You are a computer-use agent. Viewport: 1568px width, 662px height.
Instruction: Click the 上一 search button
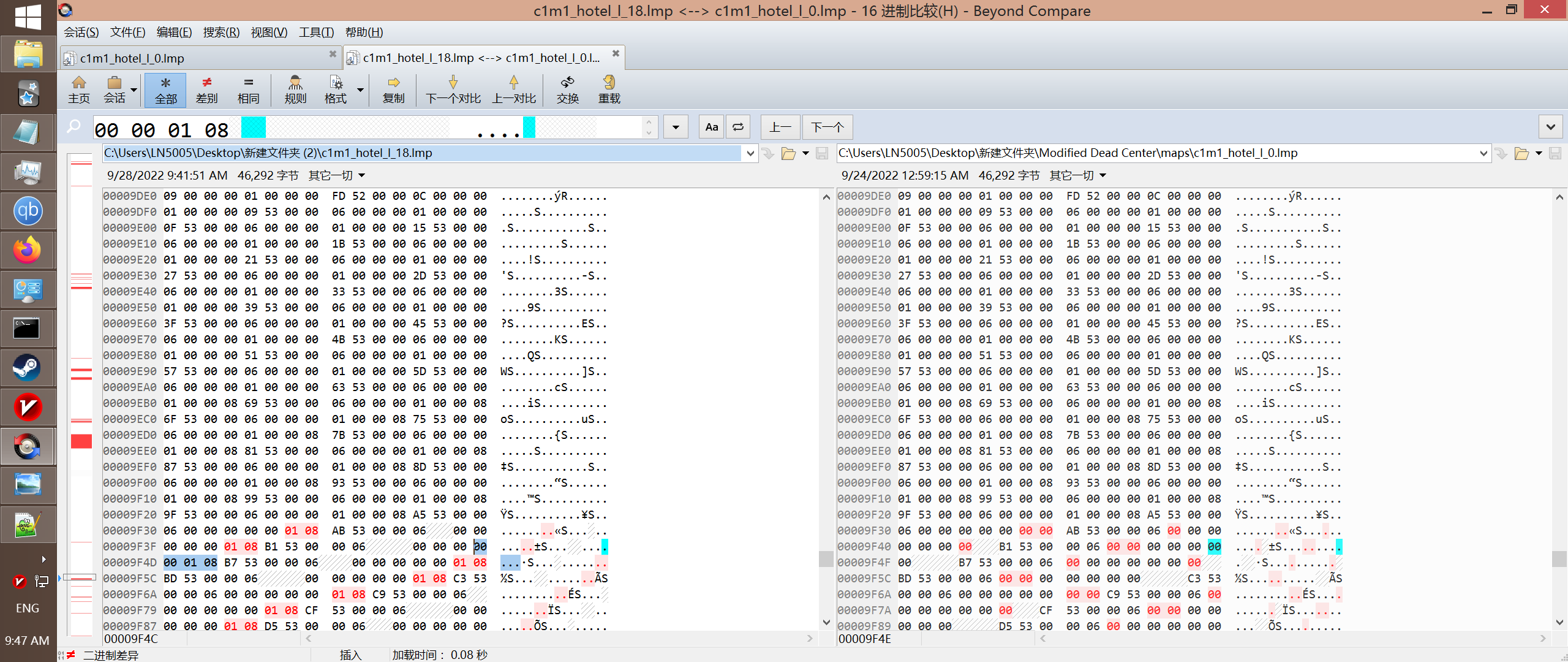(x=780, y=127)
